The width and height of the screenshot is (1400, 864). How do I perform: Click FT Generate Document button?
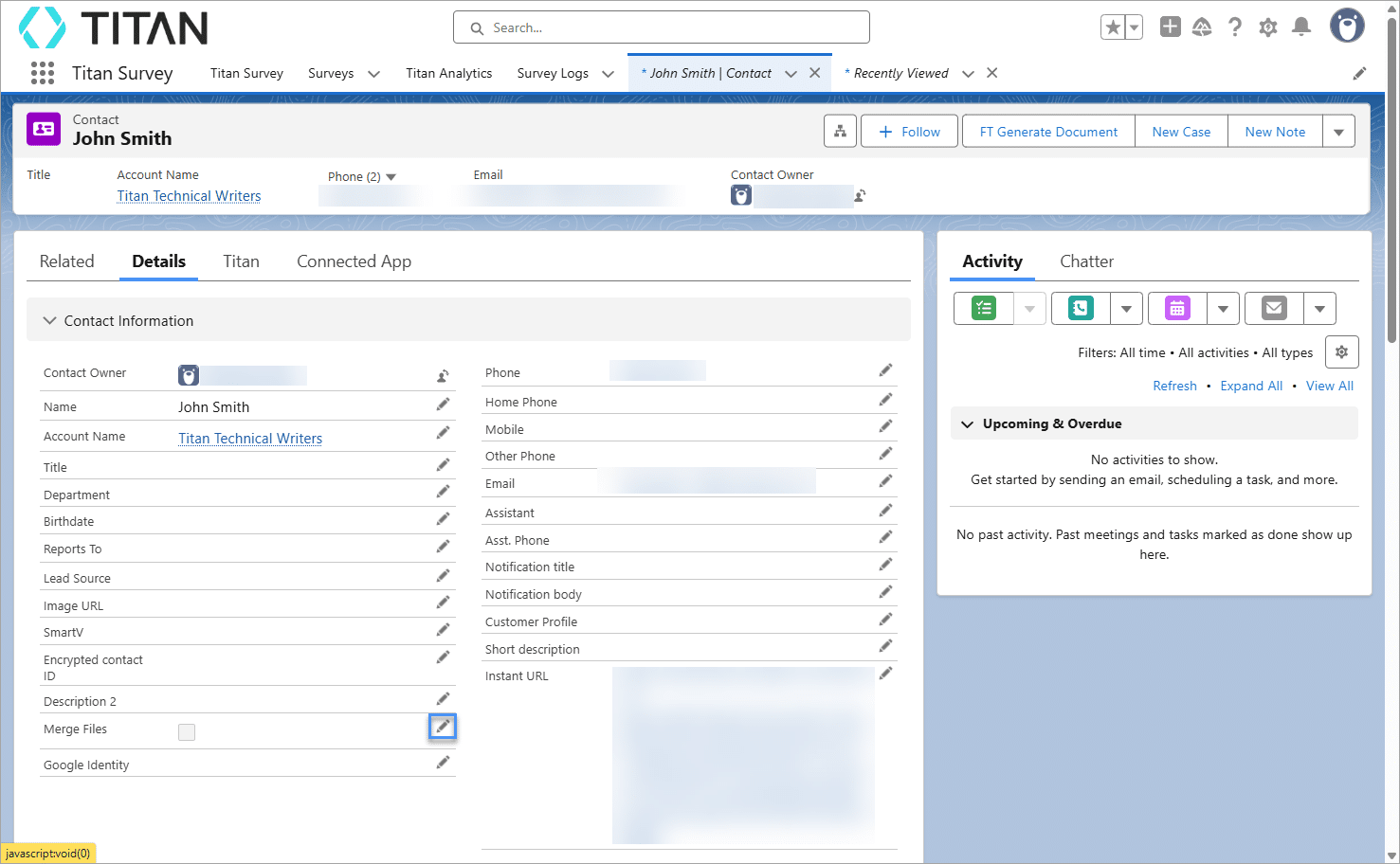coord(1048,132)
